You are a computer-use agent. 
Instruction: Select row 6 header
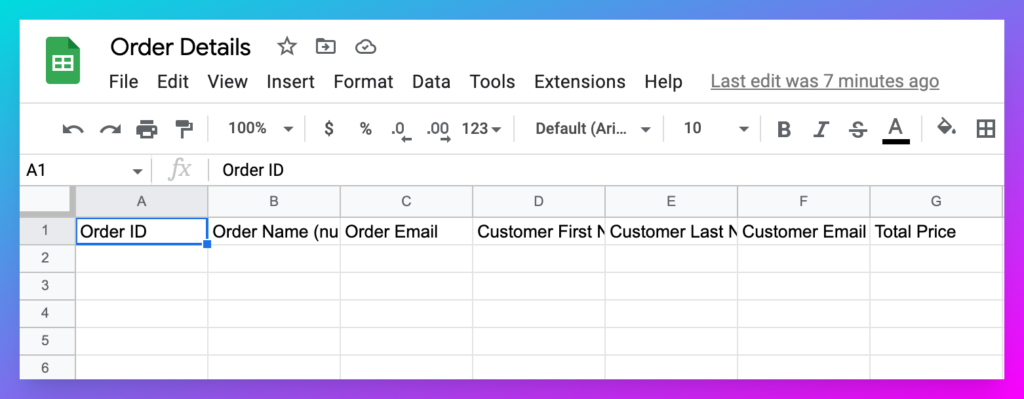click(x=48, y=367)
